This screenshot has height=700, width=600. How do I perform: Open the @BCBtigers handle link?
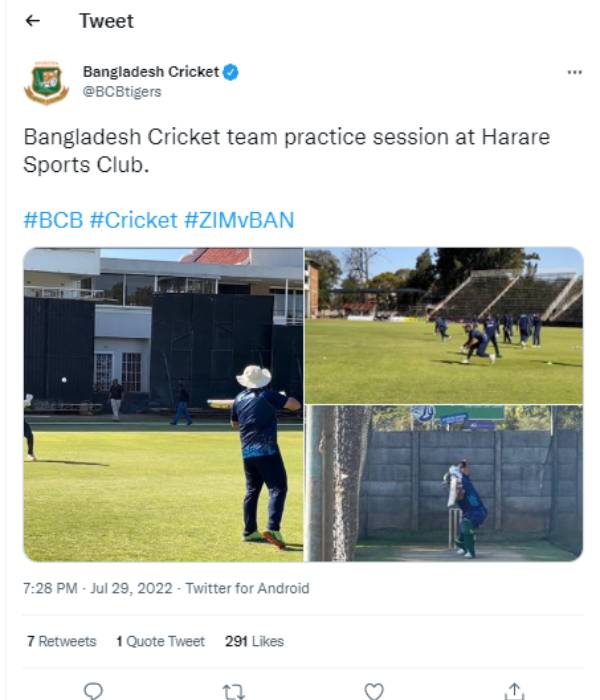click(x=122, y=91)
